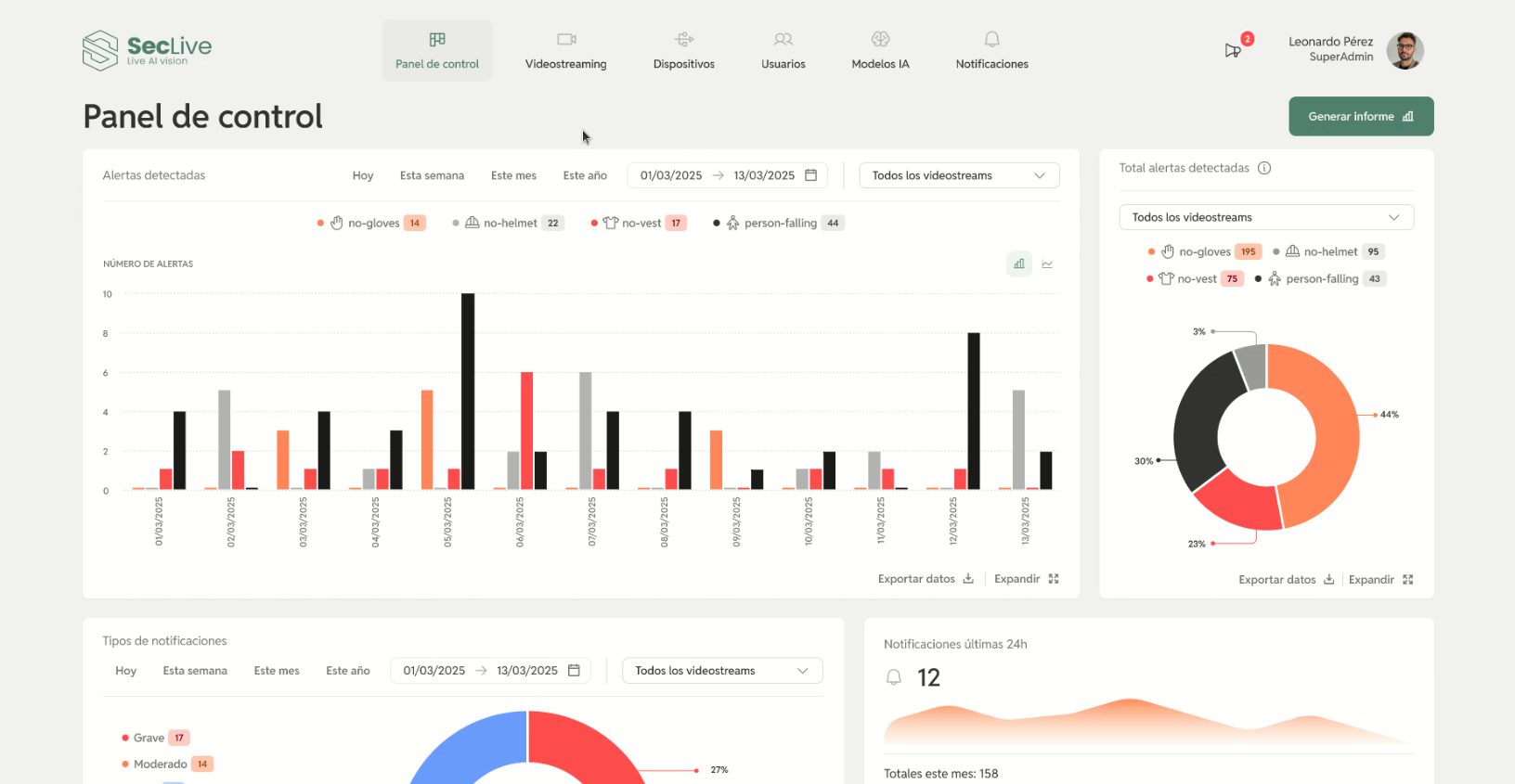Click the SecLive logo
This screenshot has width=1515, height=784.
click(x=147, y=50)
